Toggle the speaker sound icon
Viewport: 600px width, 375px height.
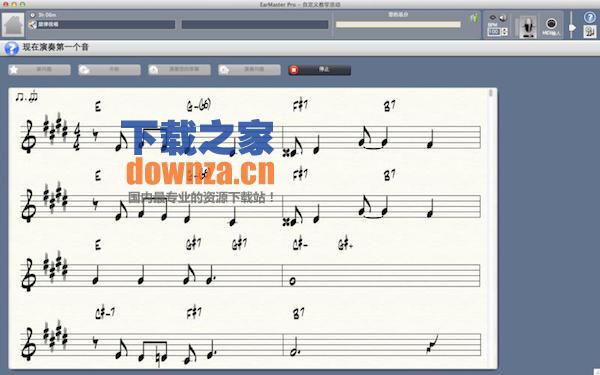tap(503, 18)
